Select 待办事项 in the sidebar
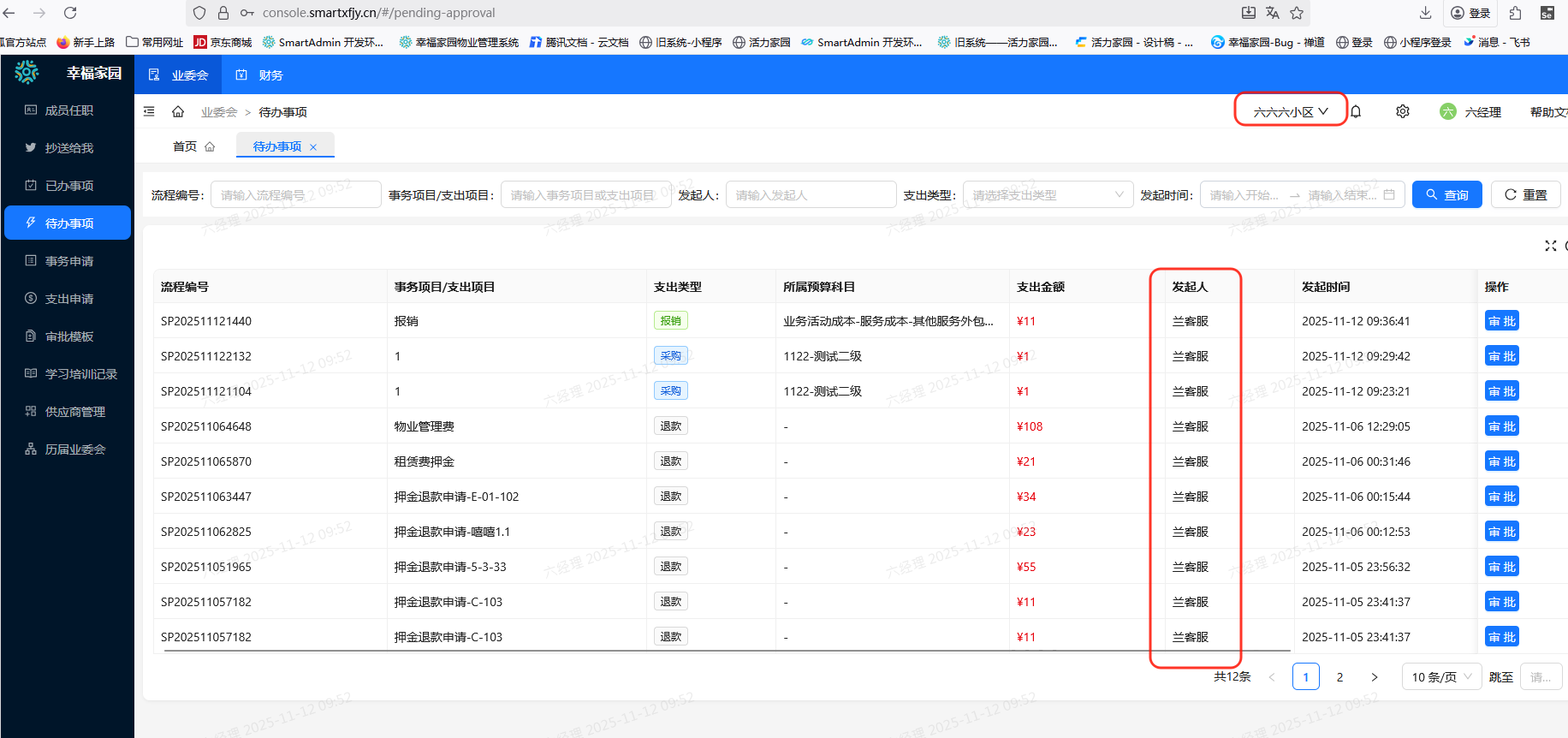Image resolution: width=1568 pixels, height=738 pixels. [68, 223]
